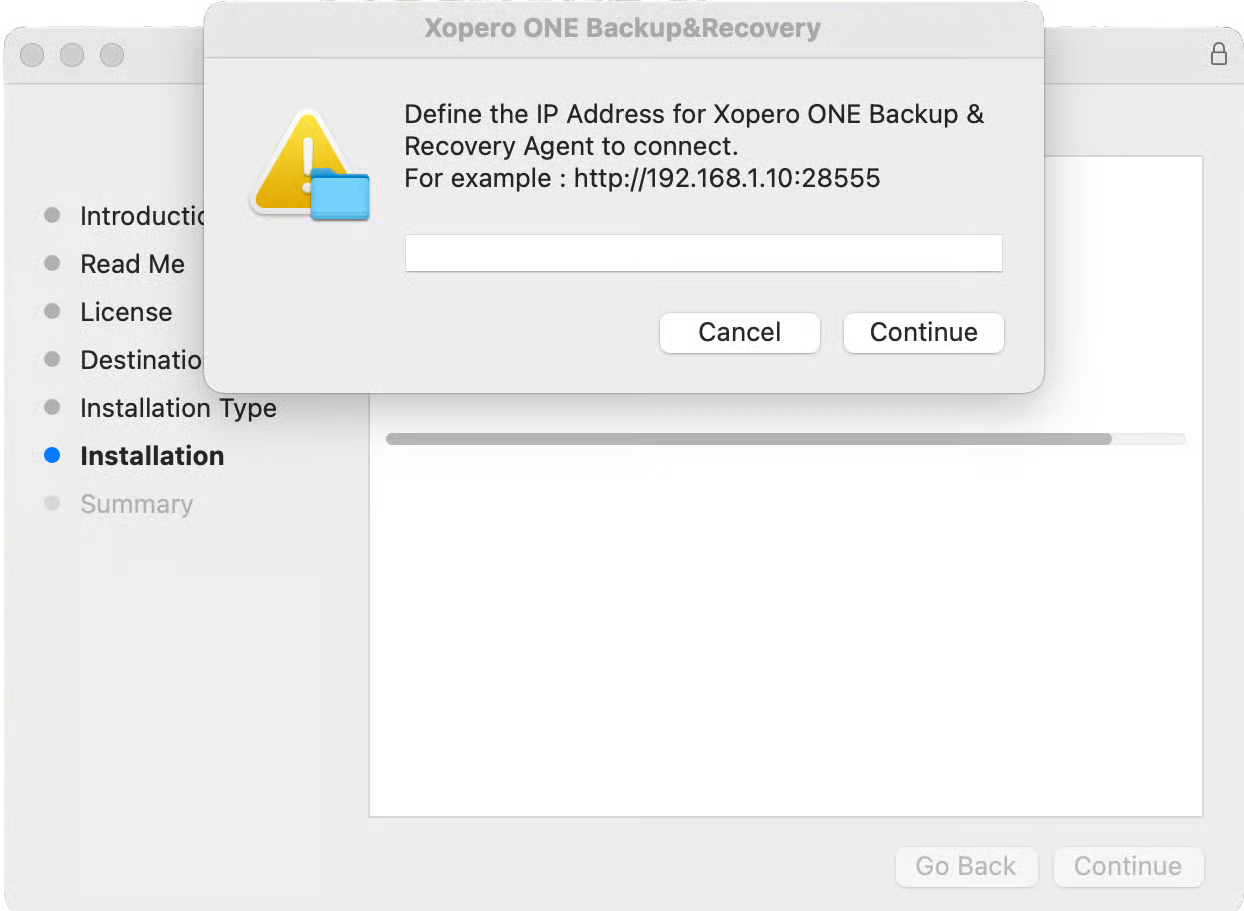
Task: Click the Xopero ONE Backup&Recovery dialog title
Action: click(x=622, y=28)
